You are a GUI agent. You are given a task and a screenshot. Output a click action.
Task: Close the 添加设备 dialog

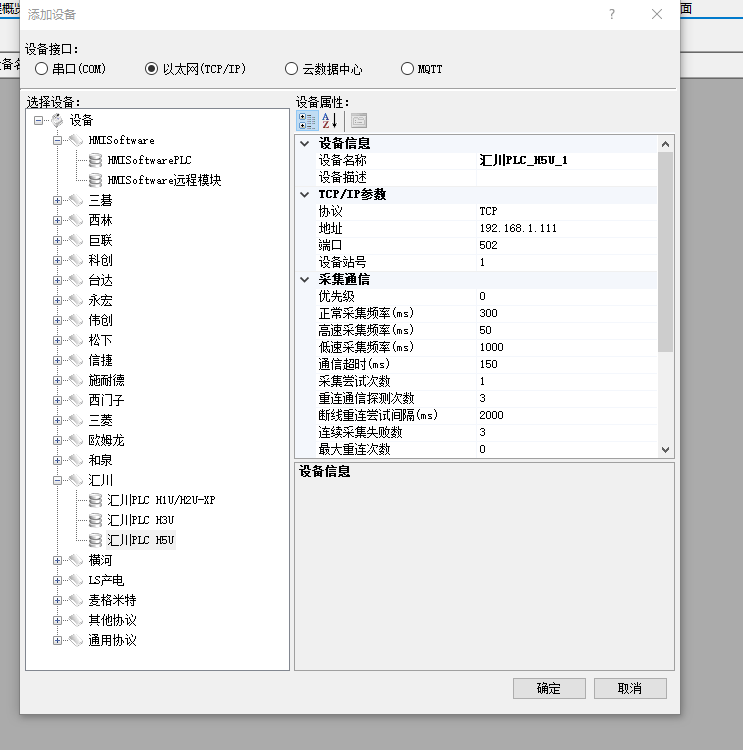pyautogui.click(x=657, y=14)
